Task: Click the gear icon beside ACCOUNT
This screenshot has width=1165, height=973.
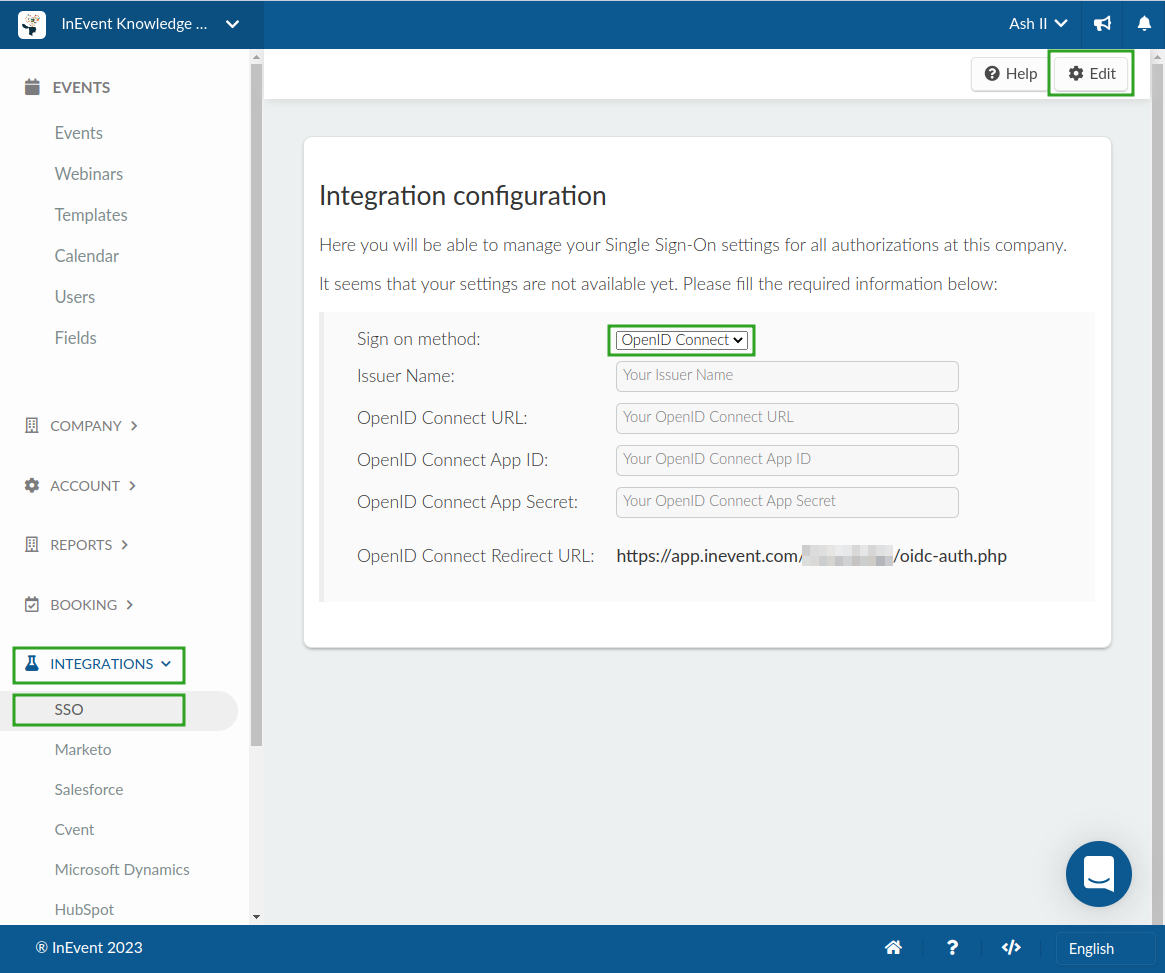Action: coord(32,486)
